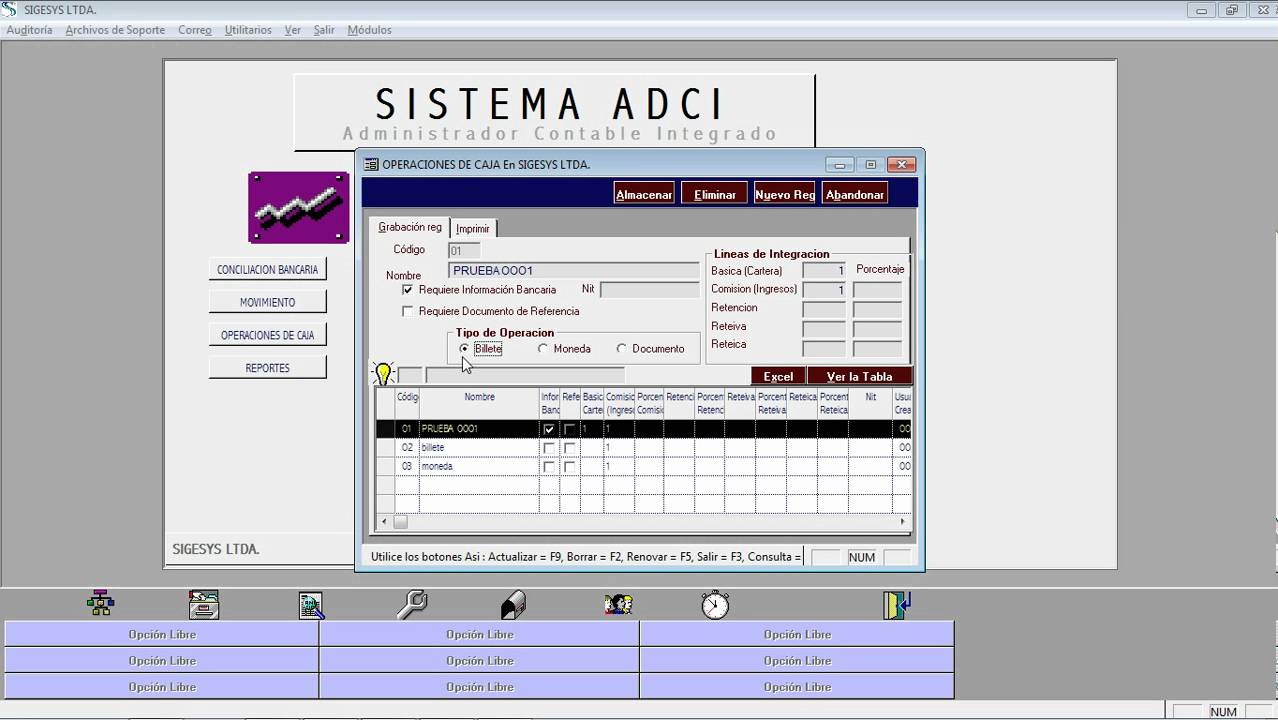Click the search field beside the bulb
Image resolution: width=1278 pixels, height=720 pixels.
(x=525, y=375)
